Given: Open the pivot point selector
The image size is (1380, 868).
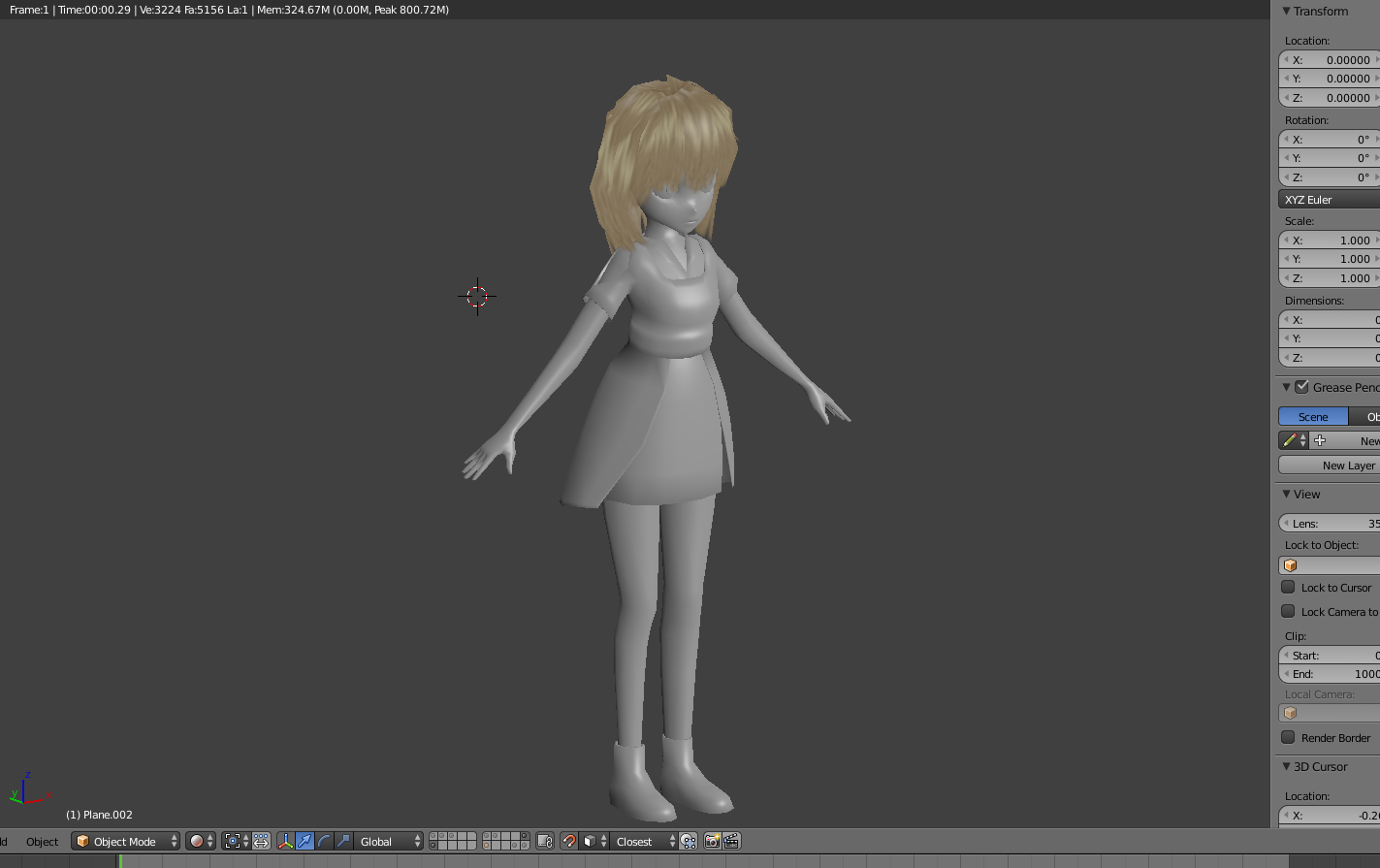Looking at the screenshot, I should (236, 841).
